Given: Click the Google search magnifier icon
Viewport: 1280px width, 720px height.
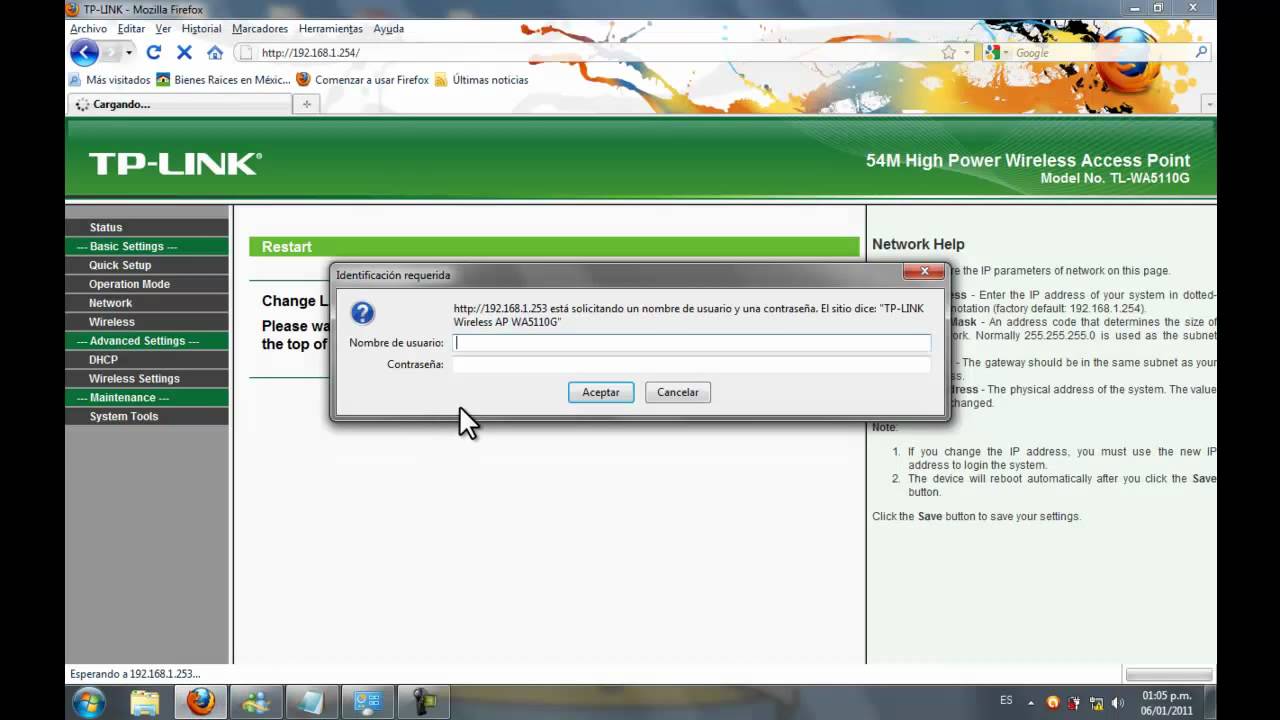Looking at the screenshot, I should coord(1201,53).
